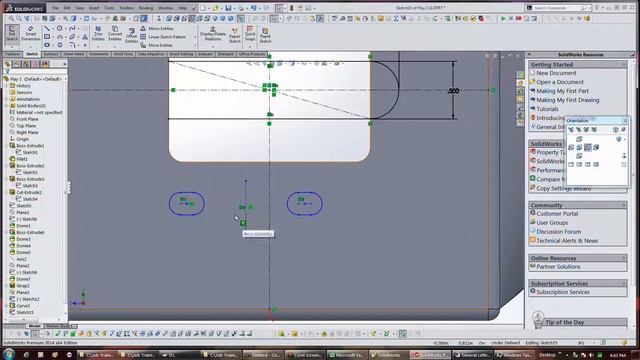Click the Subscription Services link

click(x=563, y=292)
